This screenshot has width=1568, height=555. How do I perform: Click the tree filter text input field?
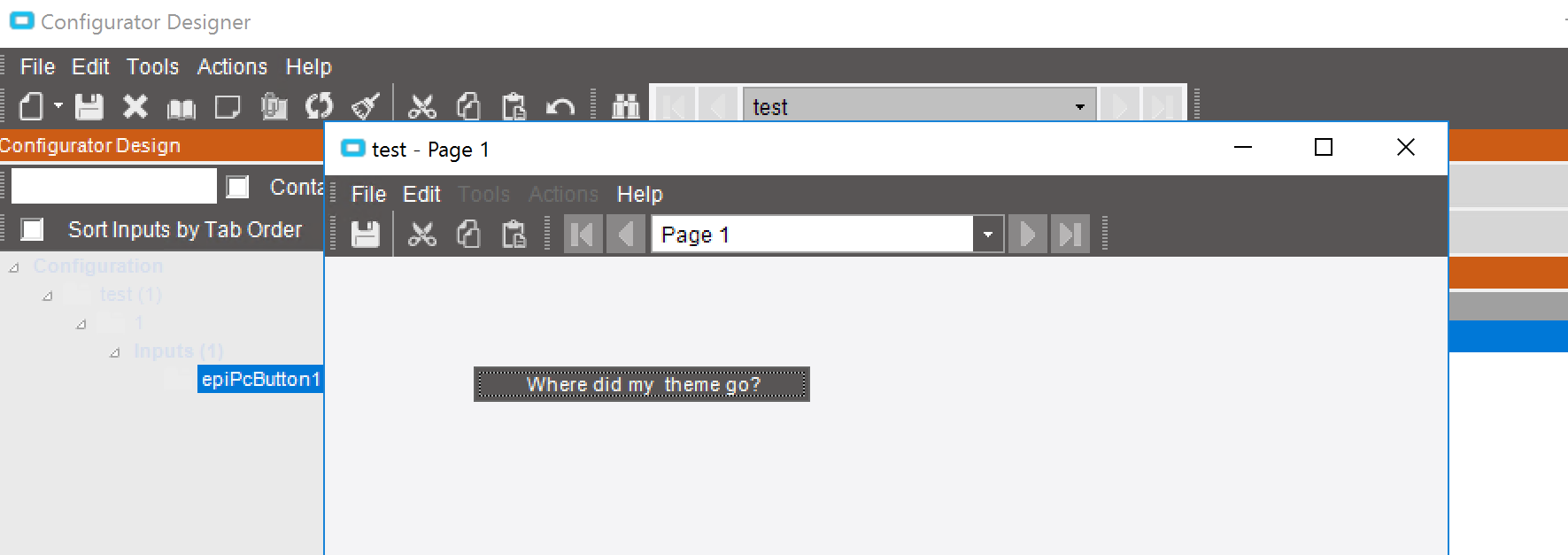(114, 186)
